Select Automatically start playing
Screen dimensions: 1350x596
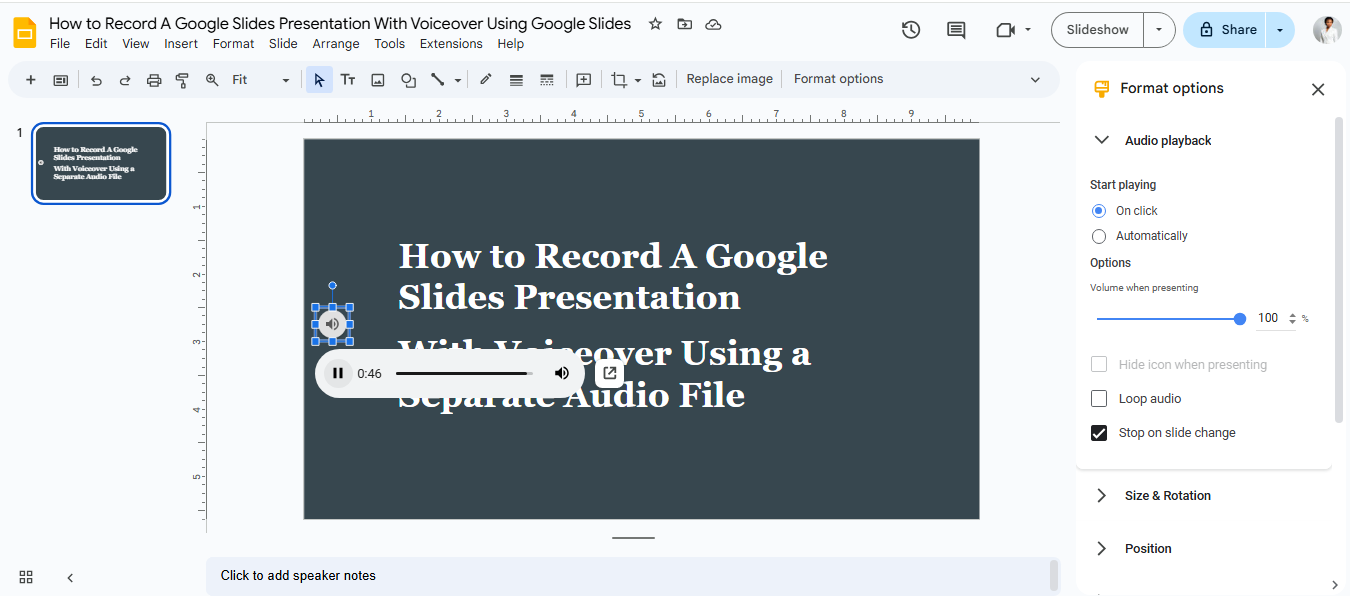pos(1099,237)
